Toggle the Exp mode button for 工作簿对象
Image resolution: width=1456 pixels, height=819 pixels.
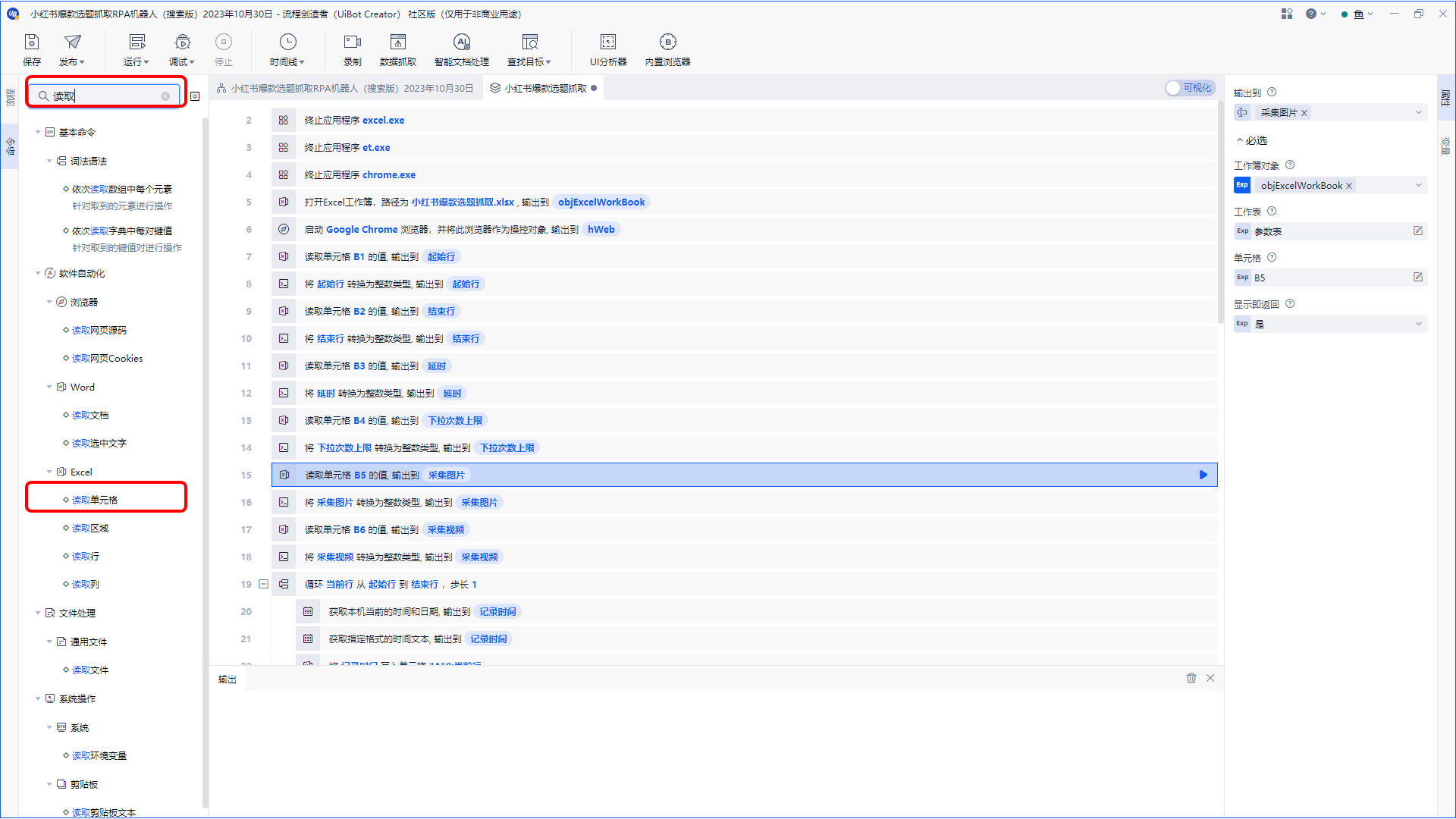tap(1242, 185)
